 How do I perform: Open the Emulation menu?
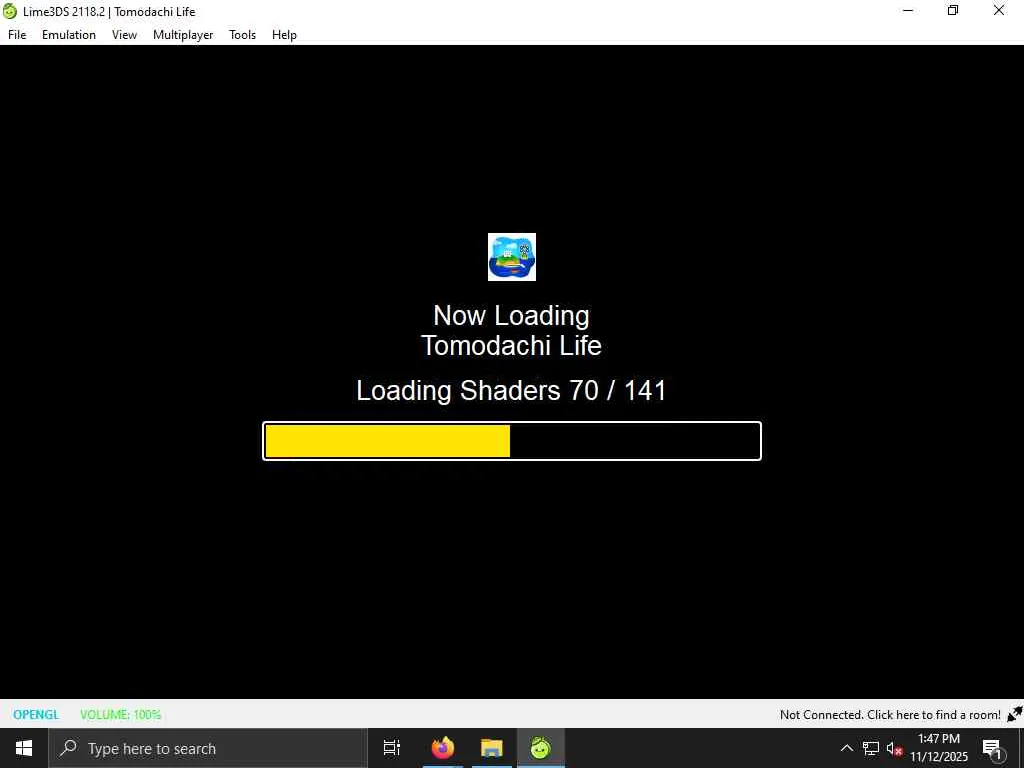69,35
